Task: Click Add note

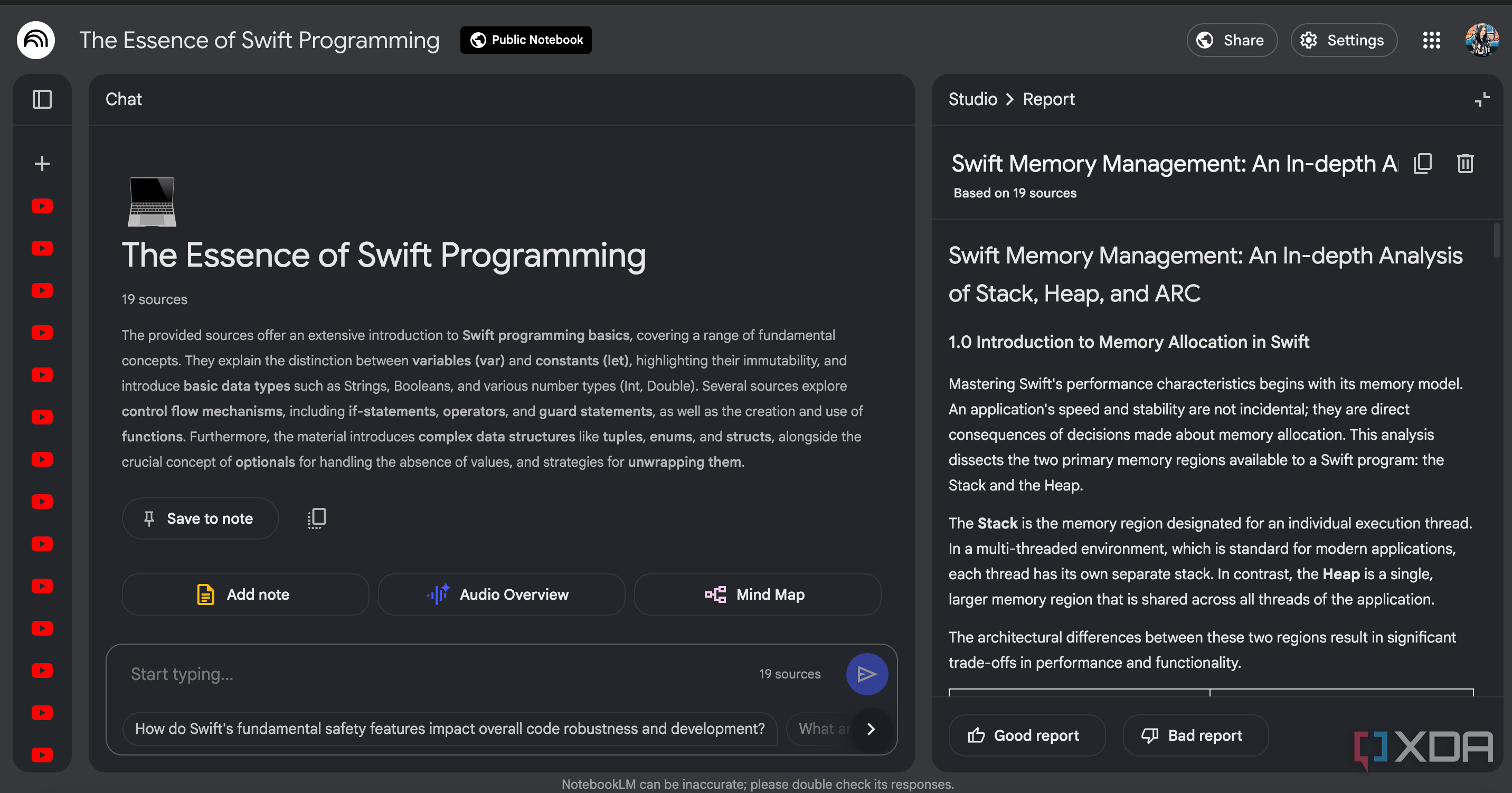Action: [x=245, y=594]
